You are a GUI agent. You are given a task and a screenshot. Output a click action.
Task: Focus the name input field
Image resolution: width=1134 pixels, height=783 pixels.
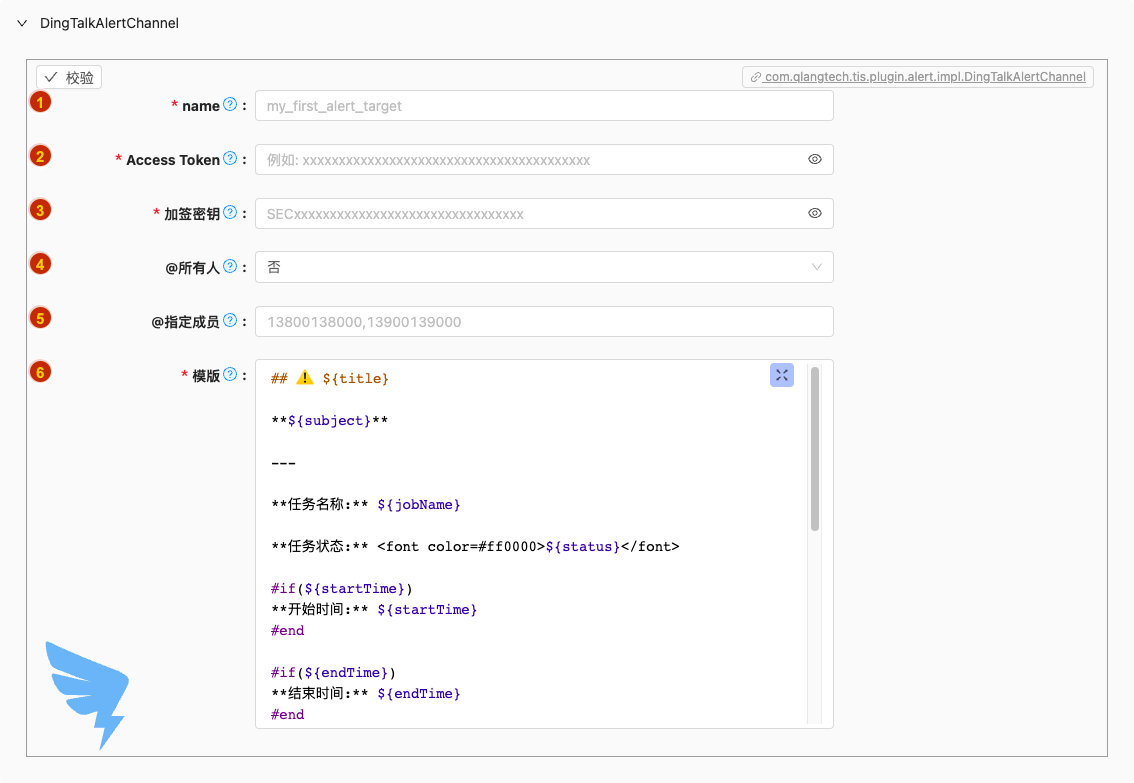(x=544, y=106)
